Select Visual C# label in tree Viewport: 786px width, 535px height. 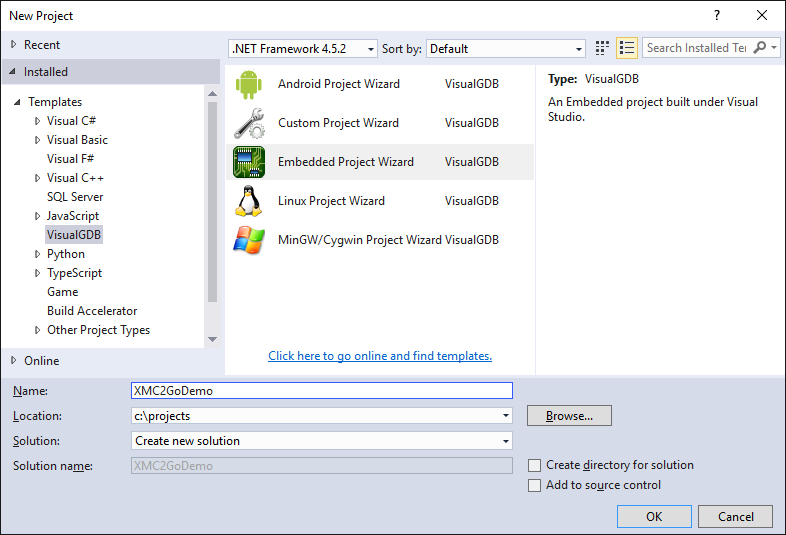71,121
